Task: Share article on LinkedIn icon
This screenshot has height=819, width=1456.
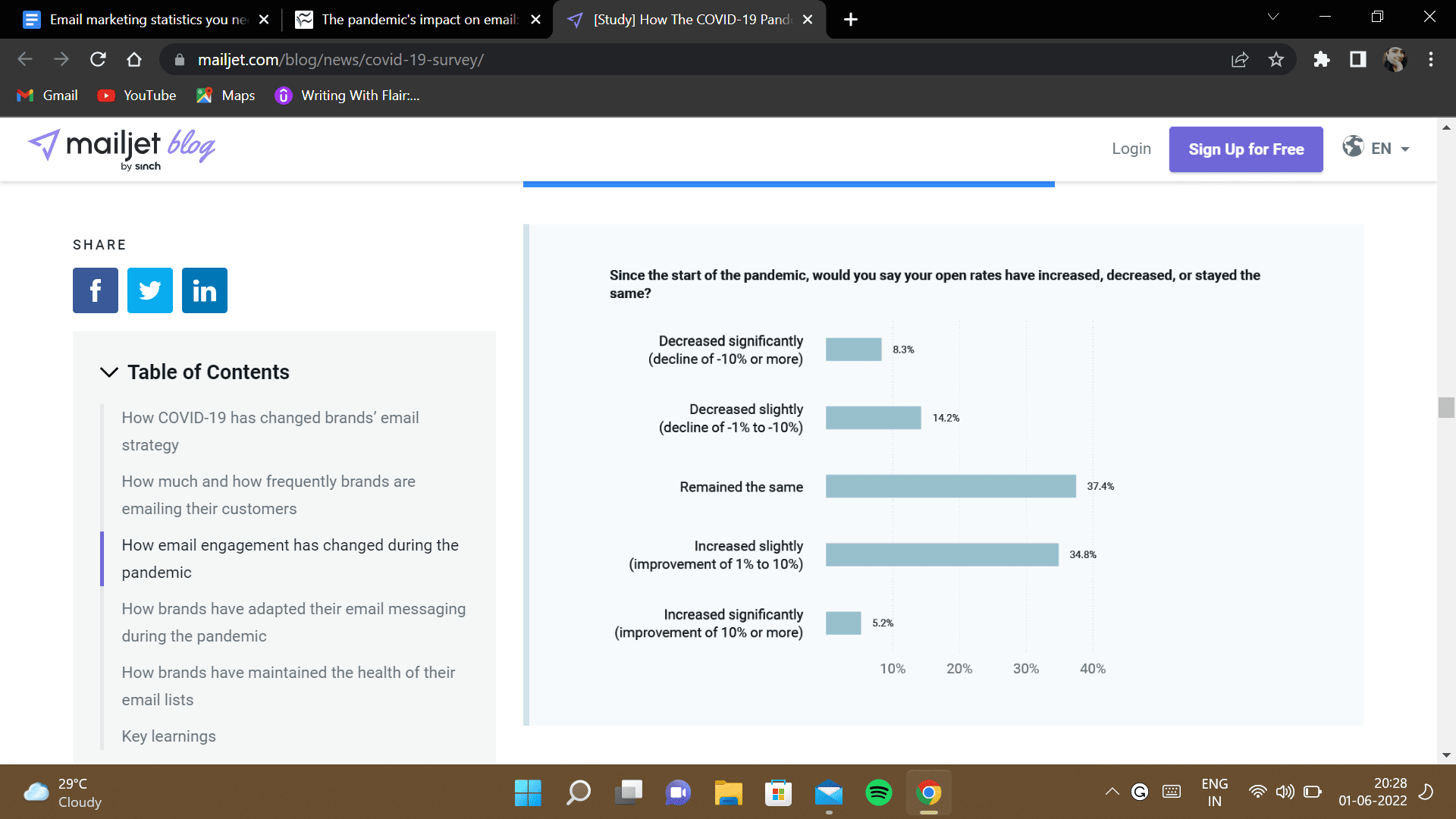Action: (x=205, y=290)
